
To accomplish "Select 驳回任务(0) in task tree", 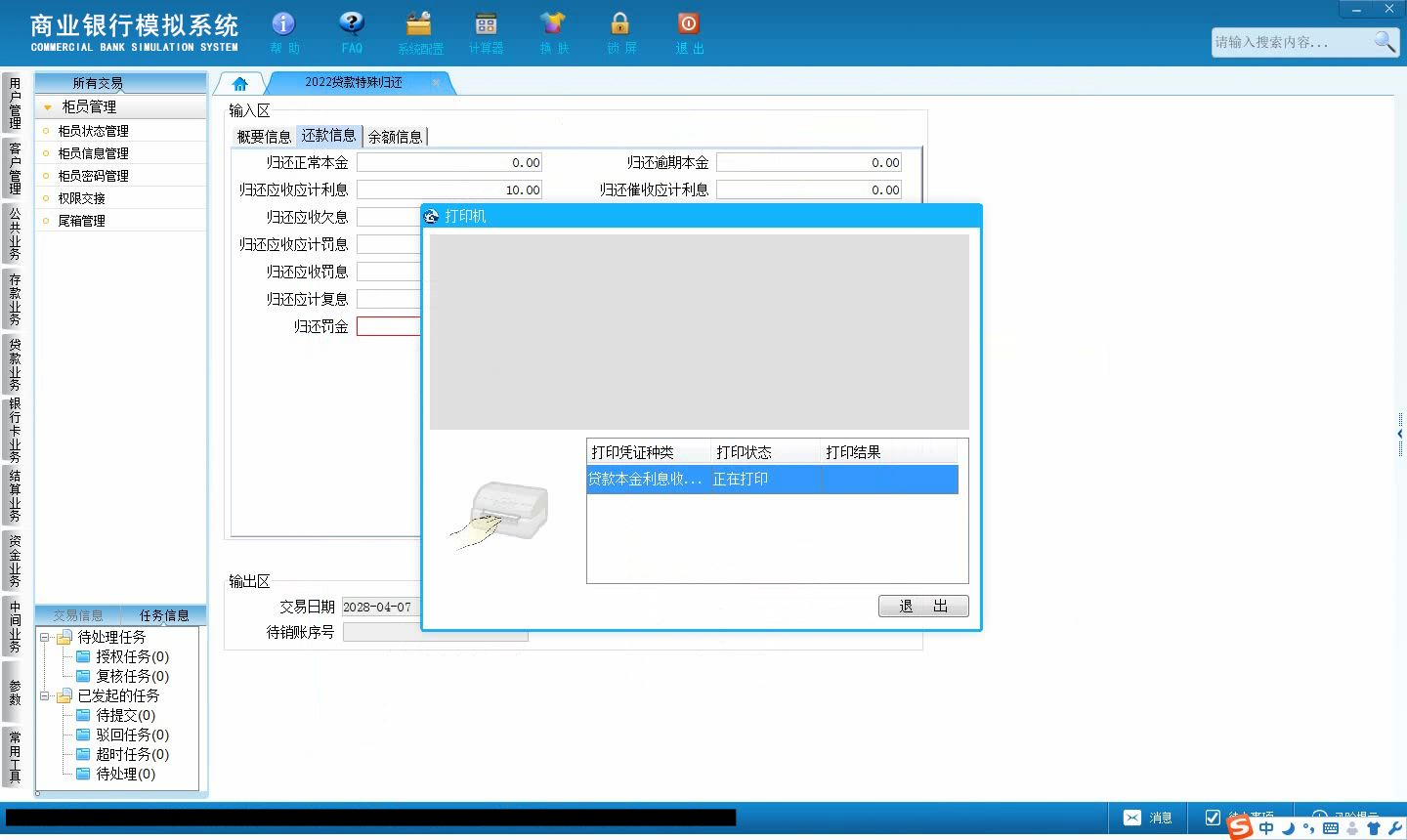I will pyautogui.click(x=132, y=735).
